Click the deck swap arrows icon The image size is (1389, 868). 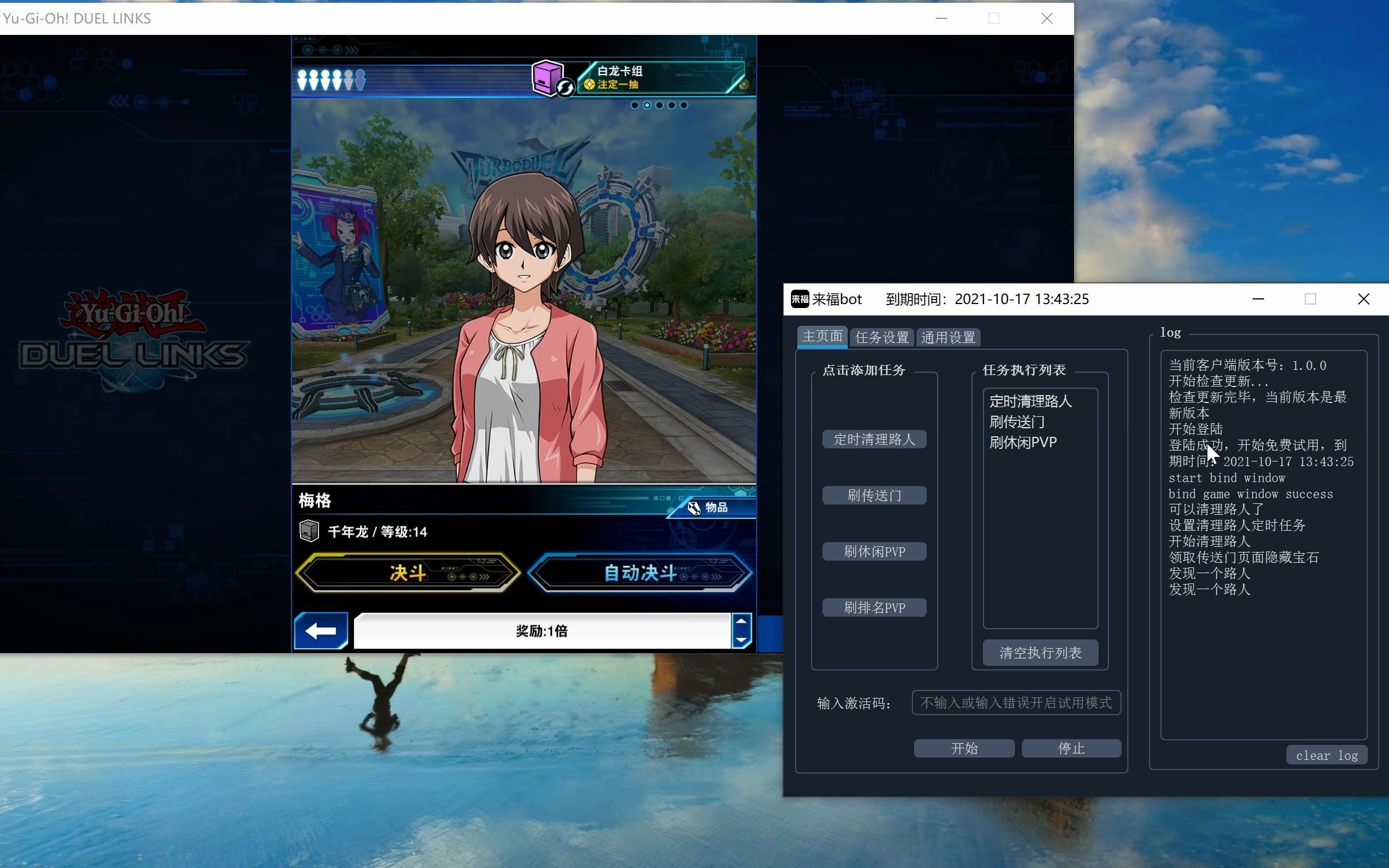click(x=565, y=88)
